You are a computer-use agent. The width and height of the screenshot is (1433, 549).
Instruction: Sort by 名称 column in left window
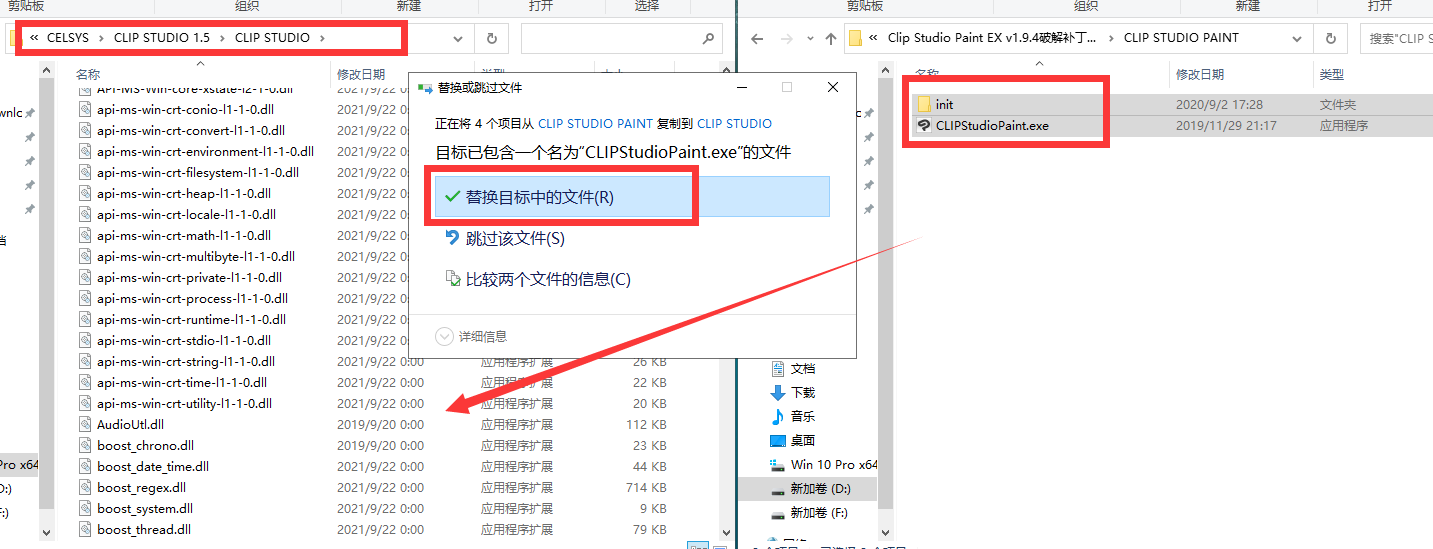[x=89, y=74]
